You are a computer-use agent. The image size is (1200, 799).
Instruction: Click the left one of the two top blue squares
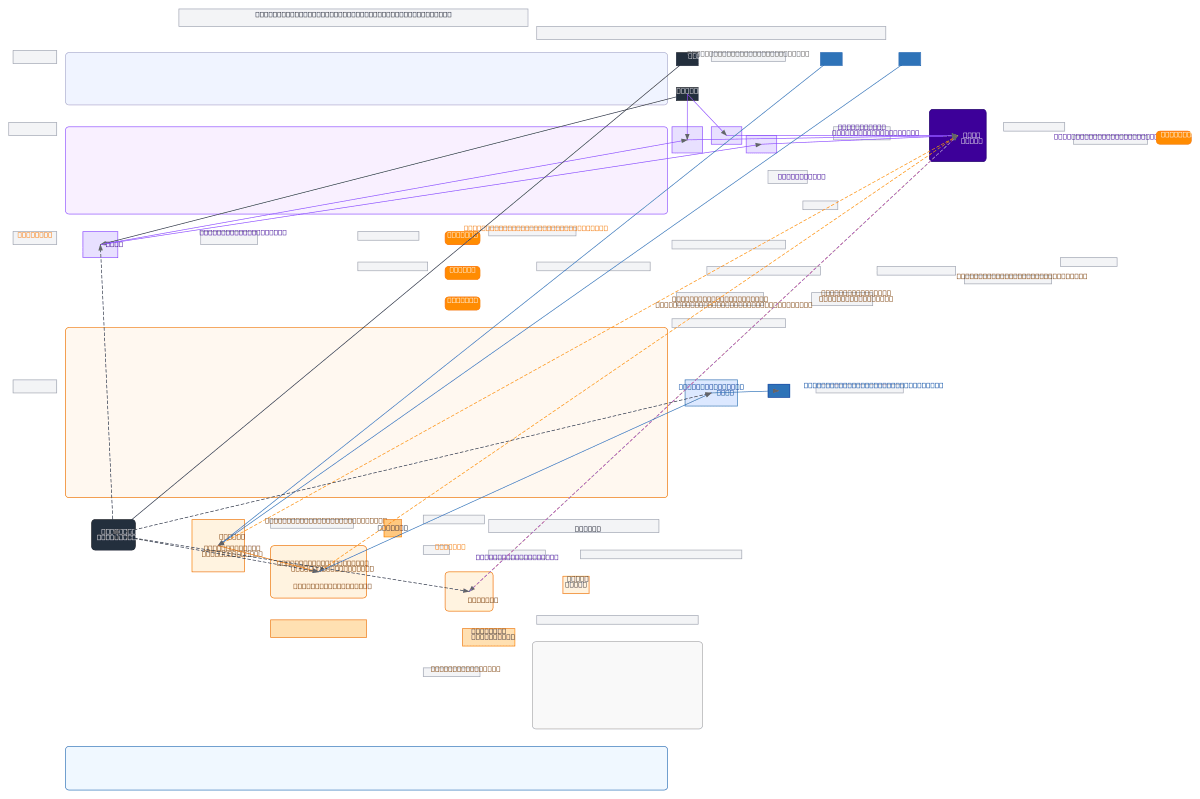831,59
